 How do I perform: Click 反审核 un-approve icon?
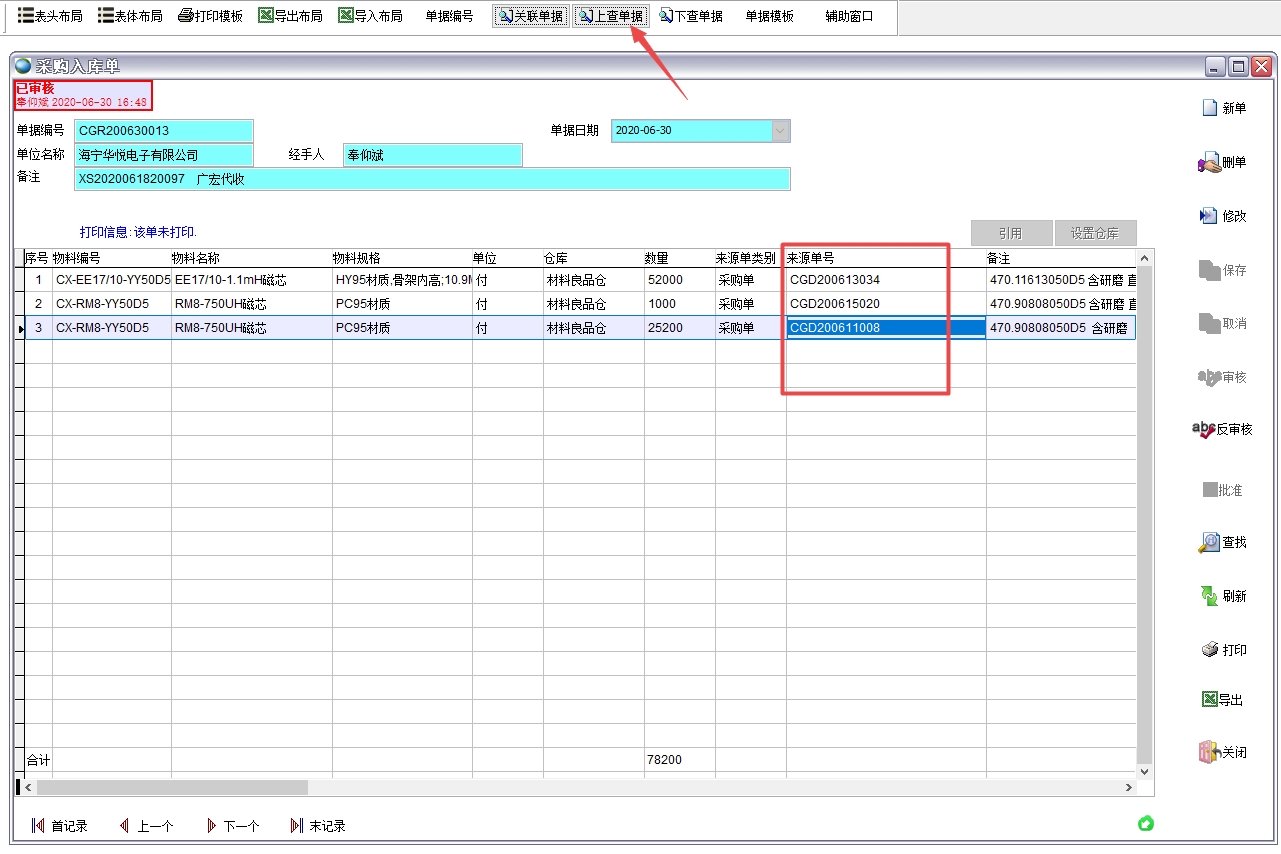[1204, 429]
